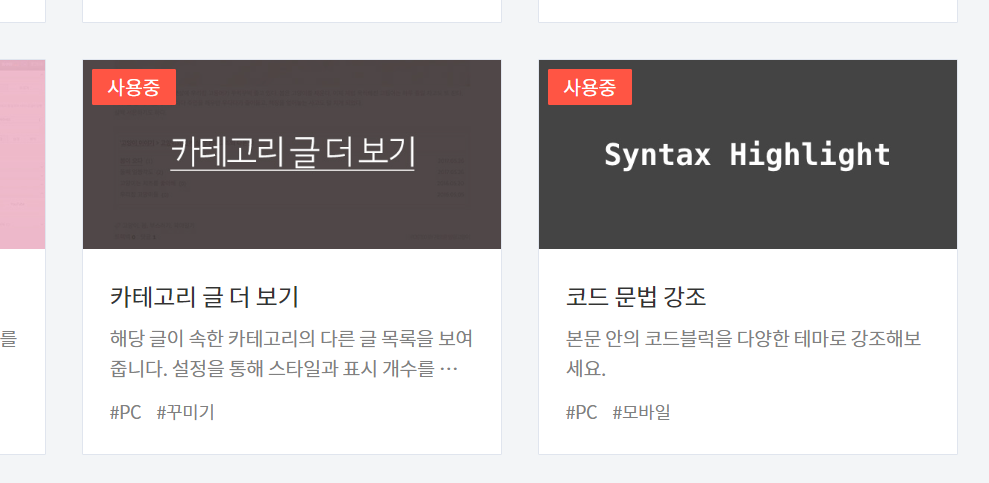This screenshot has width=989, height=483.
Task: Click the #PC tag under 코드 문법 강조
Action: coord(582,413)
